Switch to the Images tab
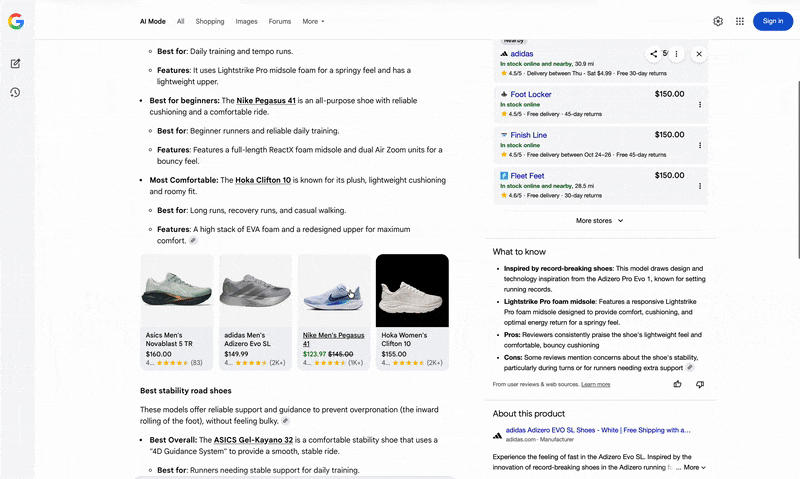800x479 pixels. tap(246, 21)
